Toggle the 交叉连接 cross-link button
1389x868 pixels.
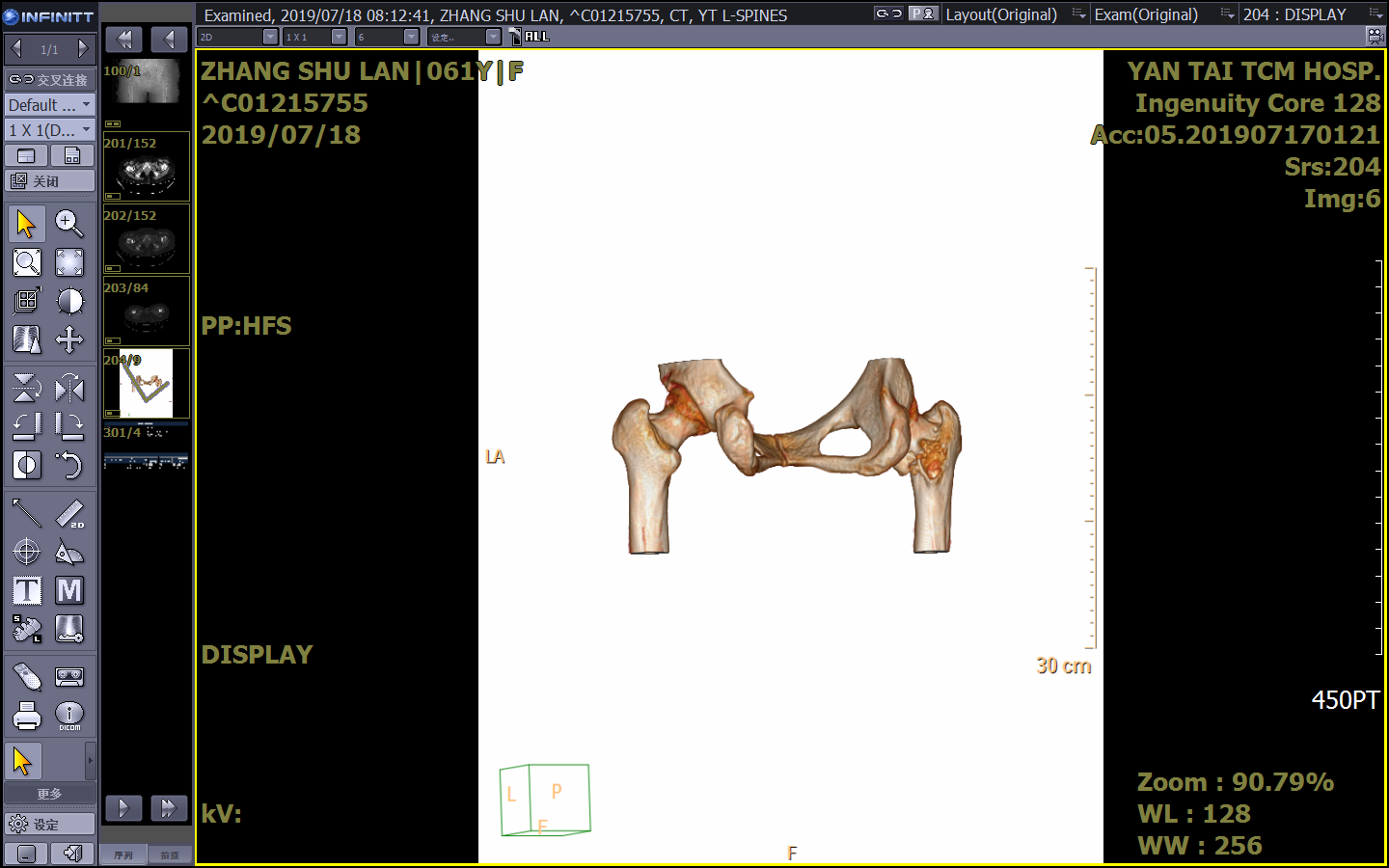tap(49, 79)
